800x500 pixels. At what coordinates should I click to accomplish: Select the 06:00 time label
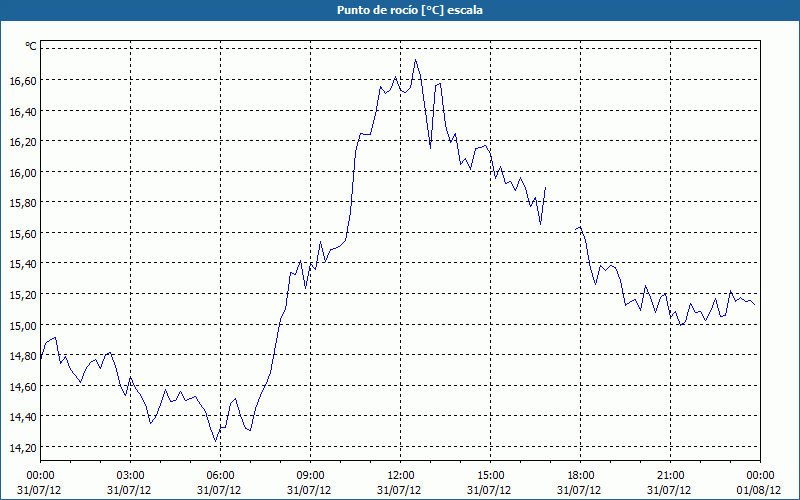(x=220, y=476)
